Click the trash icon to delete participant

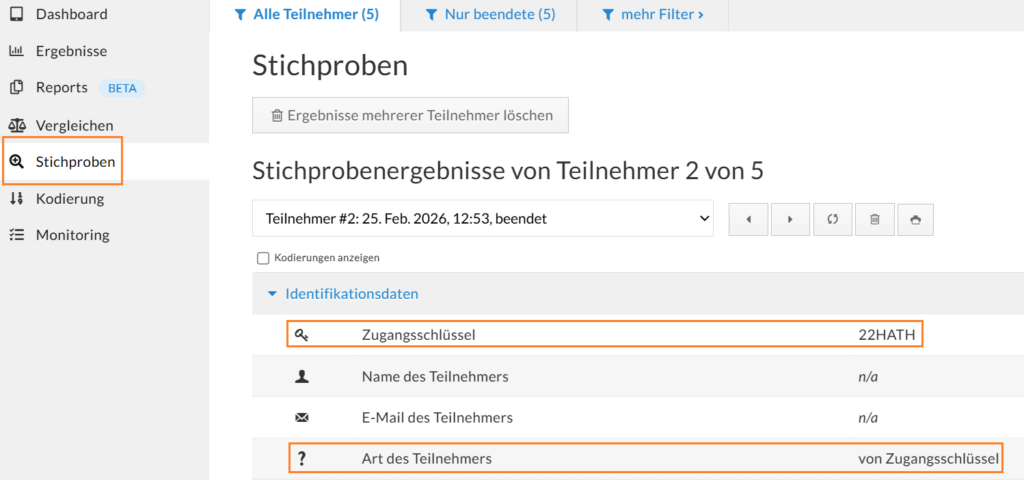pyautogui.click(x=874, y=219)
